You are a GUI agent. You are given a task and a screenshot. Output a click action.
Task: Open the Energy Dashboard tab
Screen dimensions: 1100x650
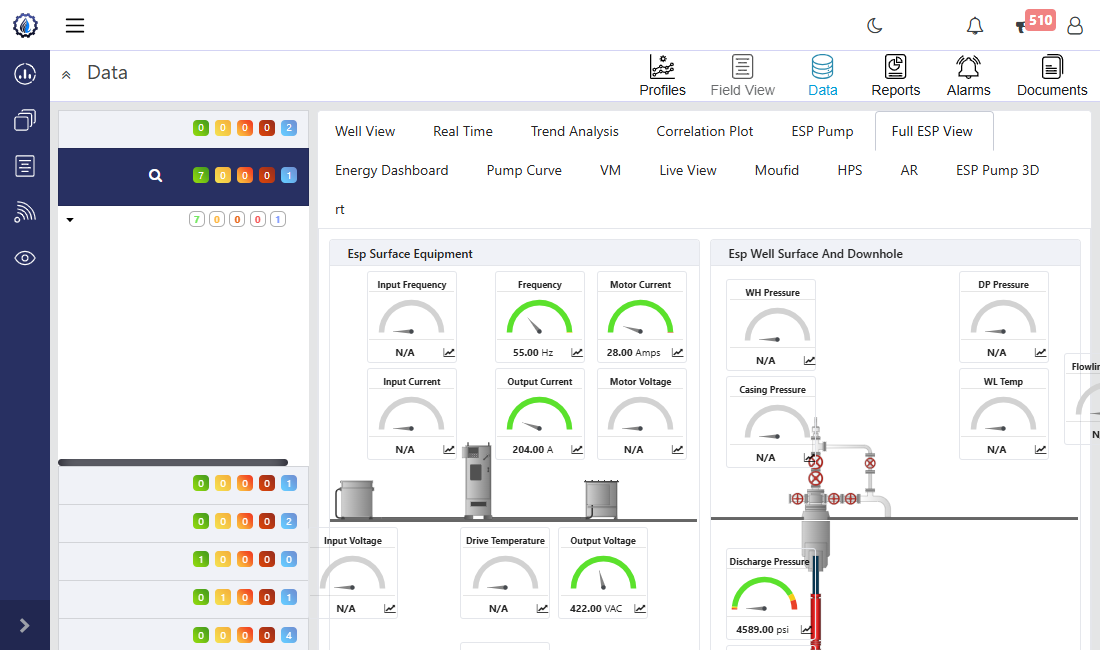point(391,170)
